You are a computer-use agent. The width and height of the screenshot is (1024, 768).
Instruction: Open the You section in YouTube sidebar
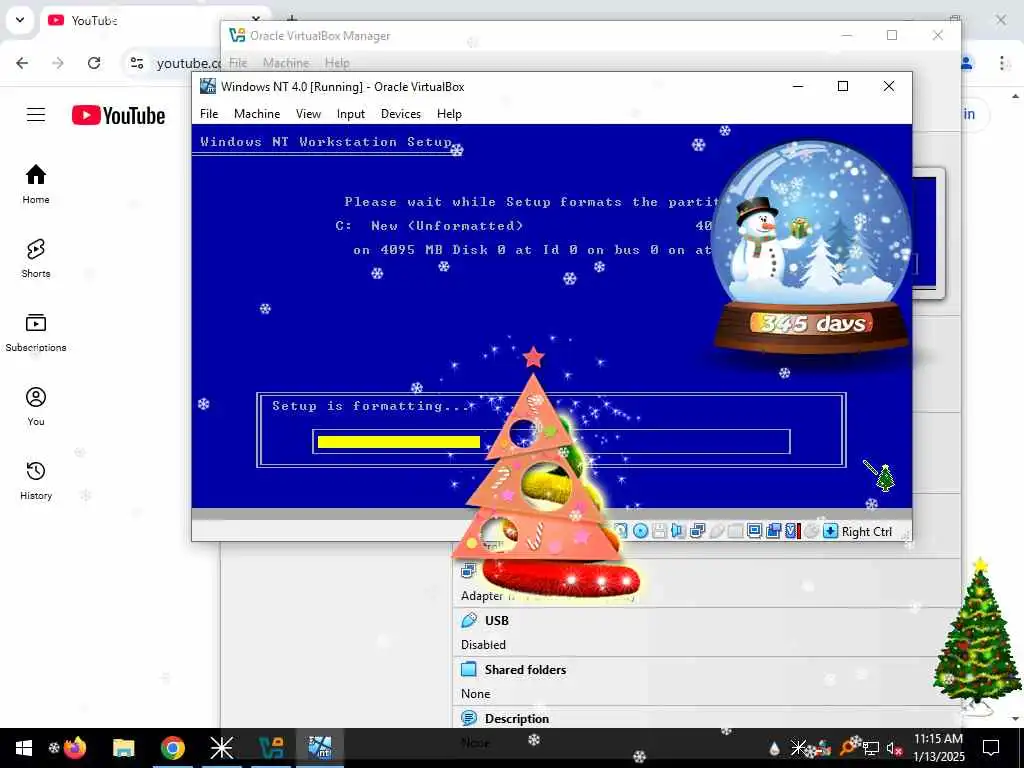(x=36, y=406)
